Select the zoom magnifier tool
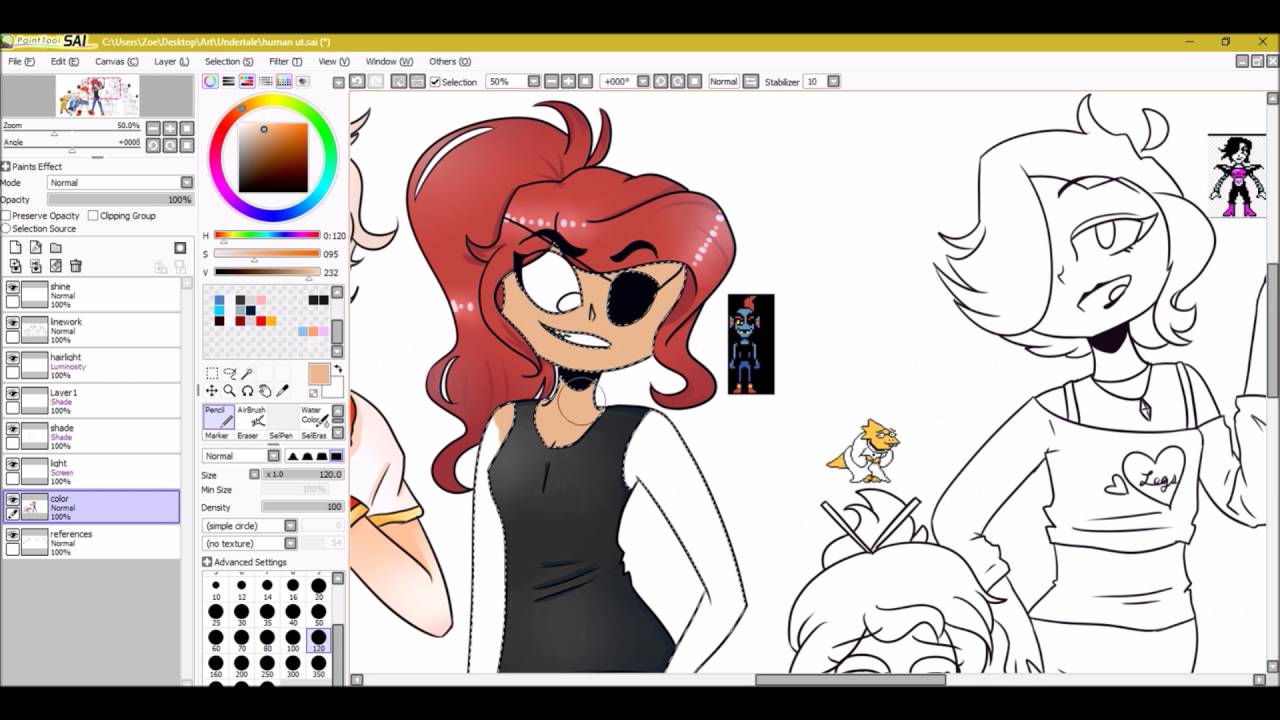This screenshot has height=720, width=1280. click(229, 391)
